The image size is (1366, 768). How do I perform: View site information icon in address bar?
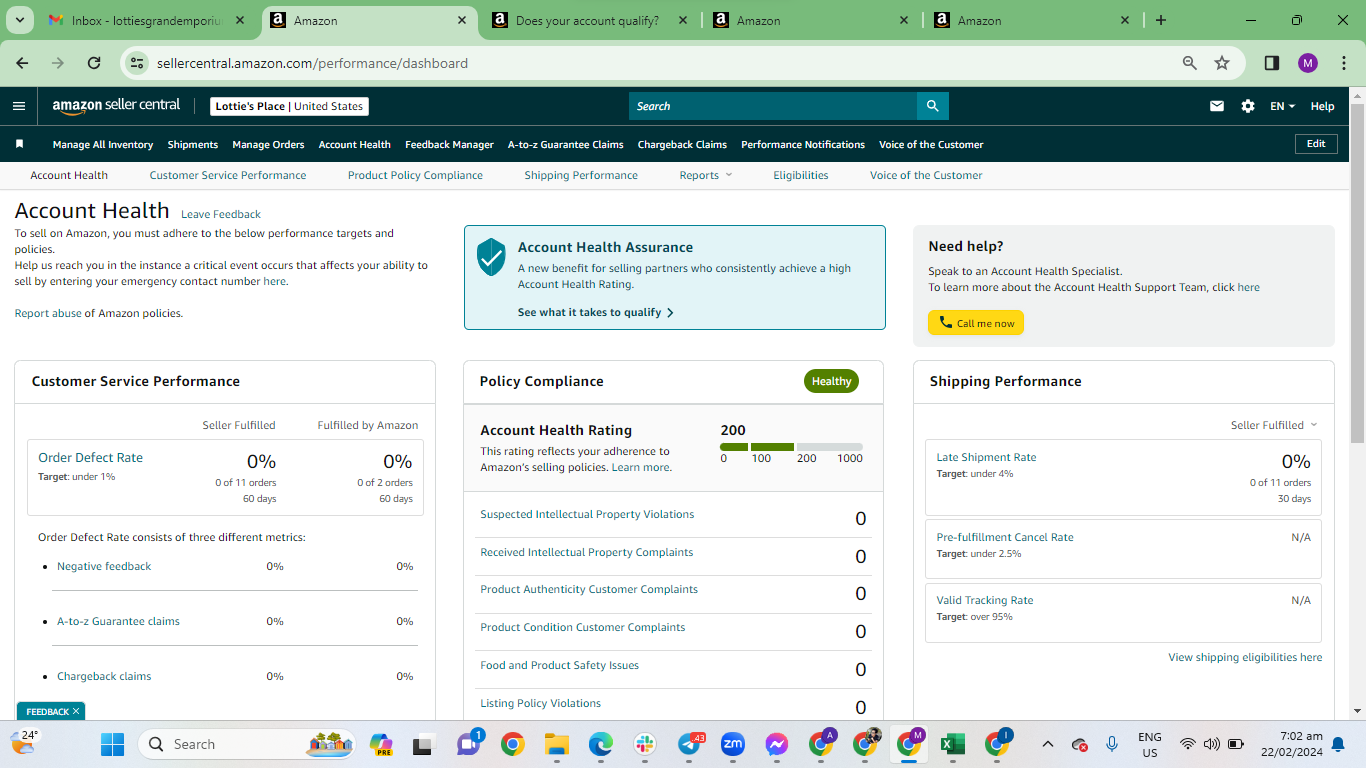coord(138,63)
